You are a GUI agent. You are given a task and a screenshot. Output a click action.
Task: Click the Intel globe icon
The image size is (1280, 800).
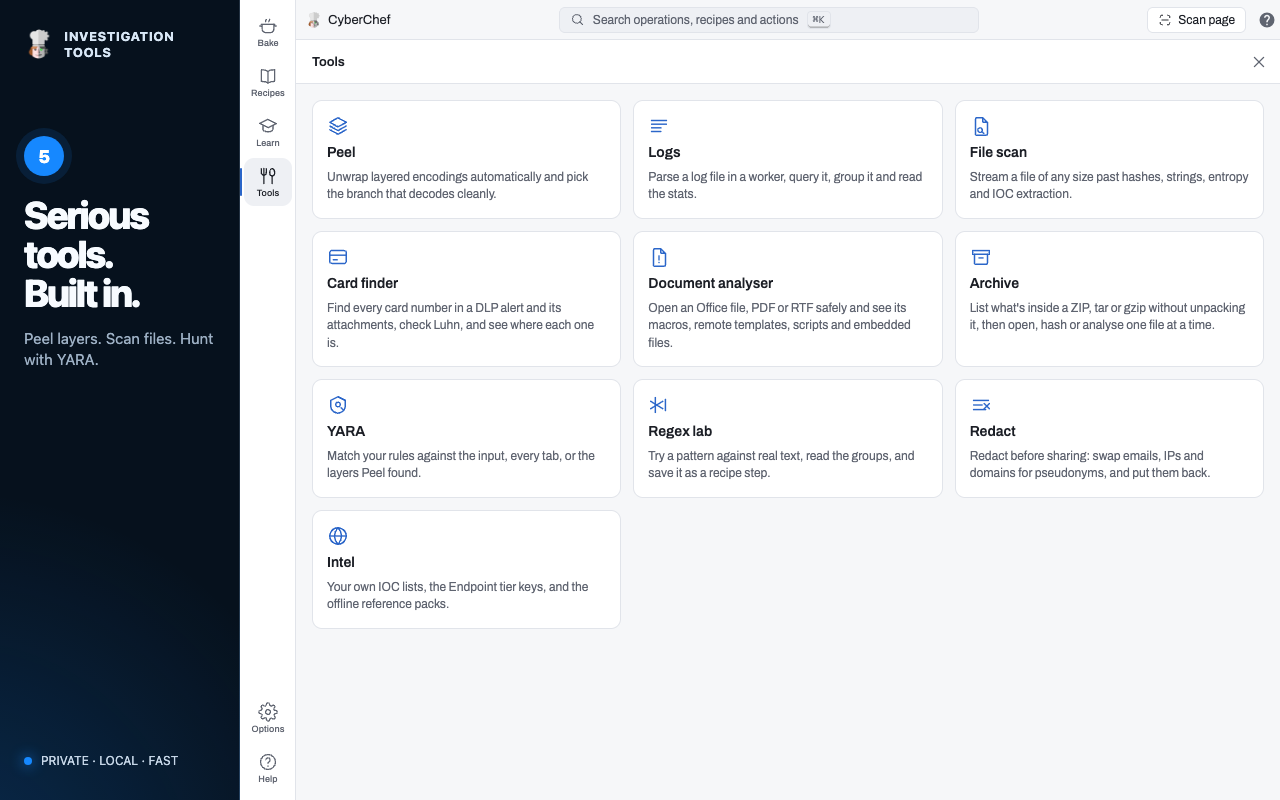tap(338, 536)
